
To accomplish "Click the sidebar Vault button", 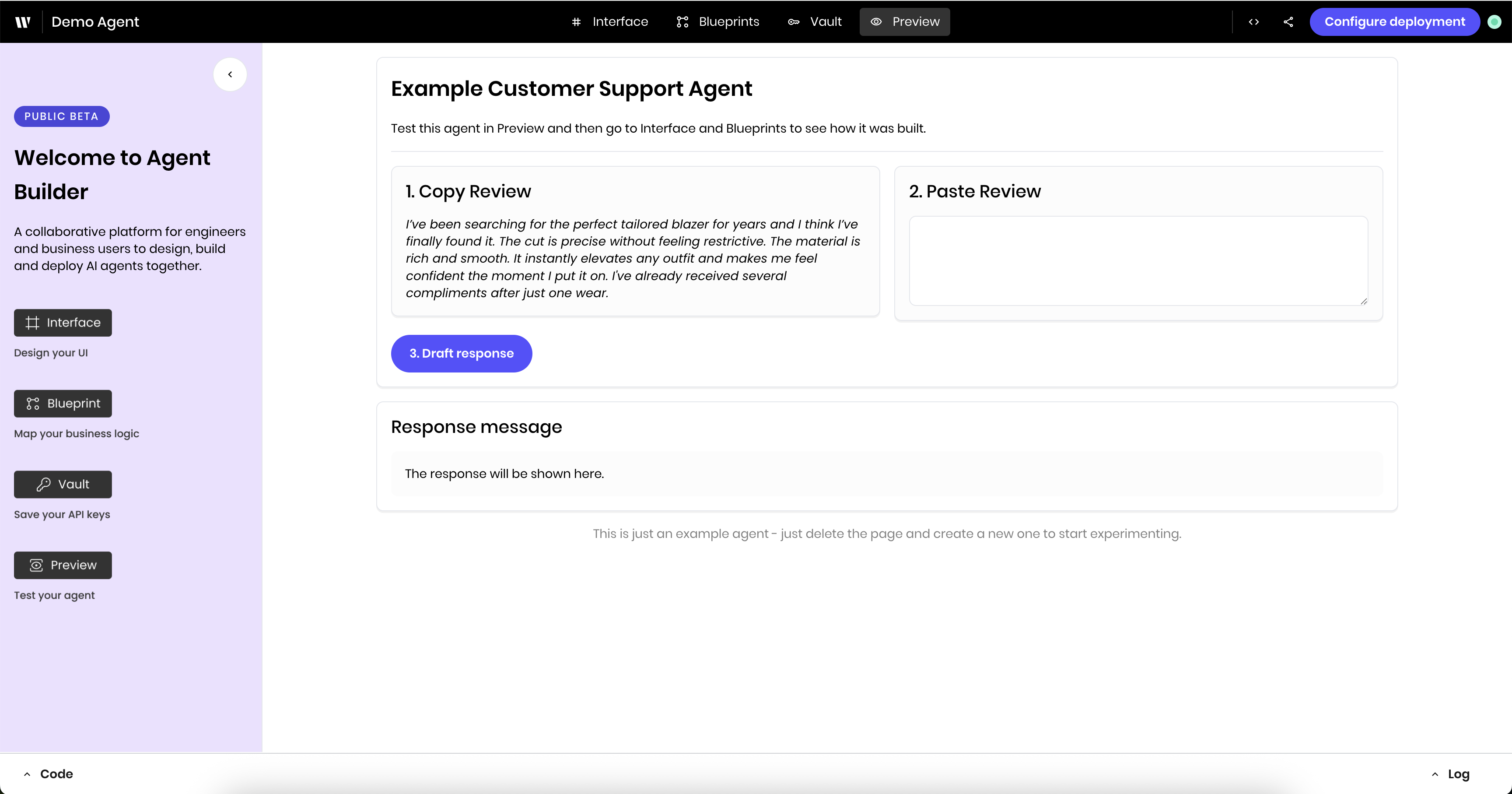I will 63,484.
